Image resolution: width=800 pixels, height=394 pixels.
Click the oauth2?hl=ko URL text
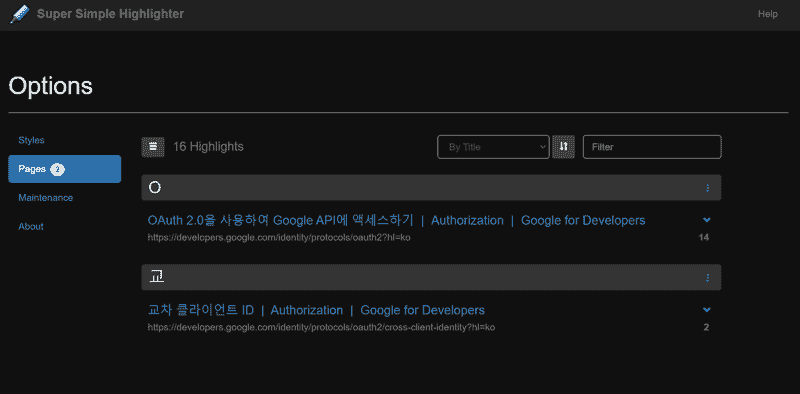[x=279, y=238]
